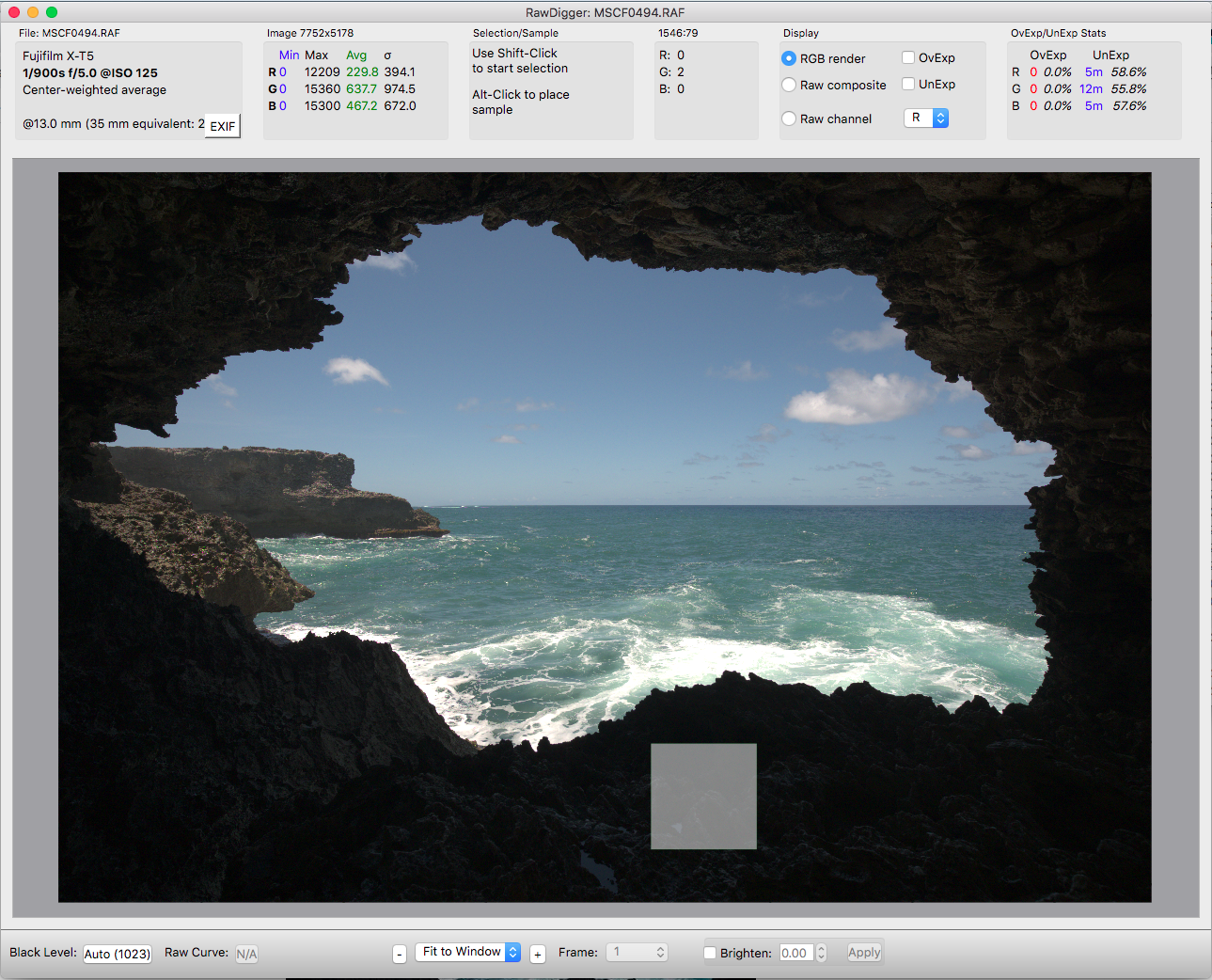Click the Frame number stepper arrows
The height and width of the screenshot is (980, 1212).
[660, 953]
